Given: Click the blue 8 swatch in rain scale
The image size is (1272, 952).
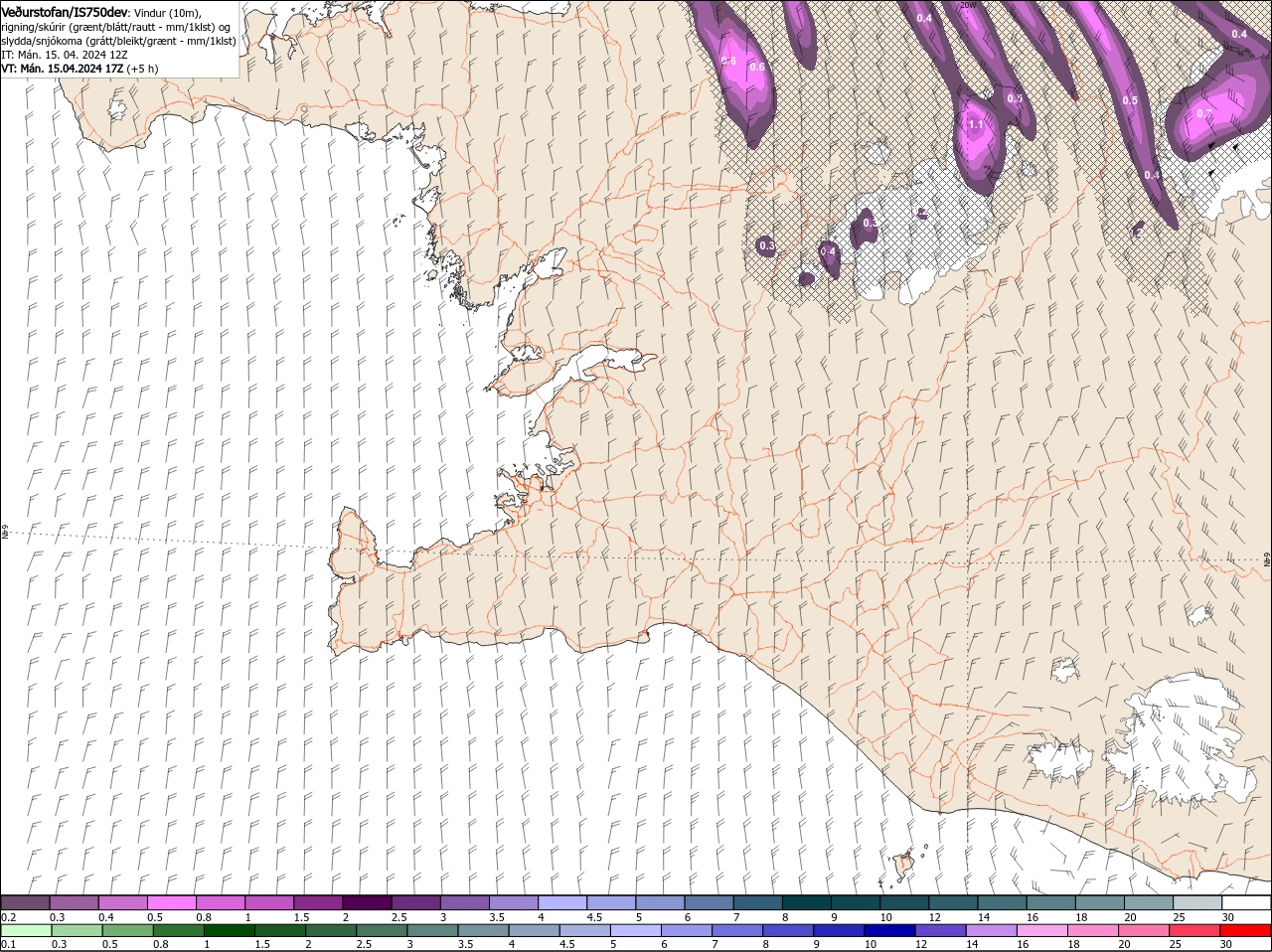Looking at the screenshot, I should (789, 930).
